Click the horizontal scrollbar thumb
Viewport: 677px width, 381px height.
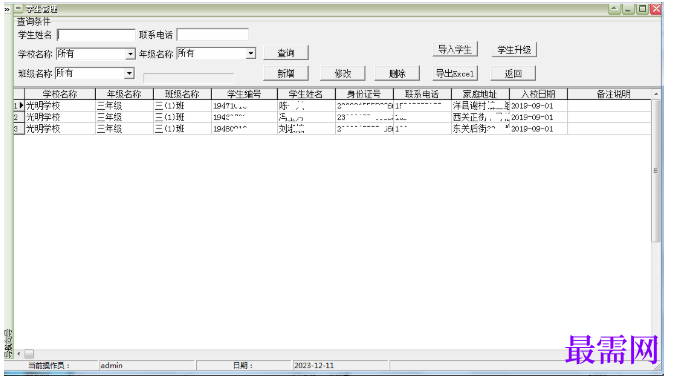29,354
